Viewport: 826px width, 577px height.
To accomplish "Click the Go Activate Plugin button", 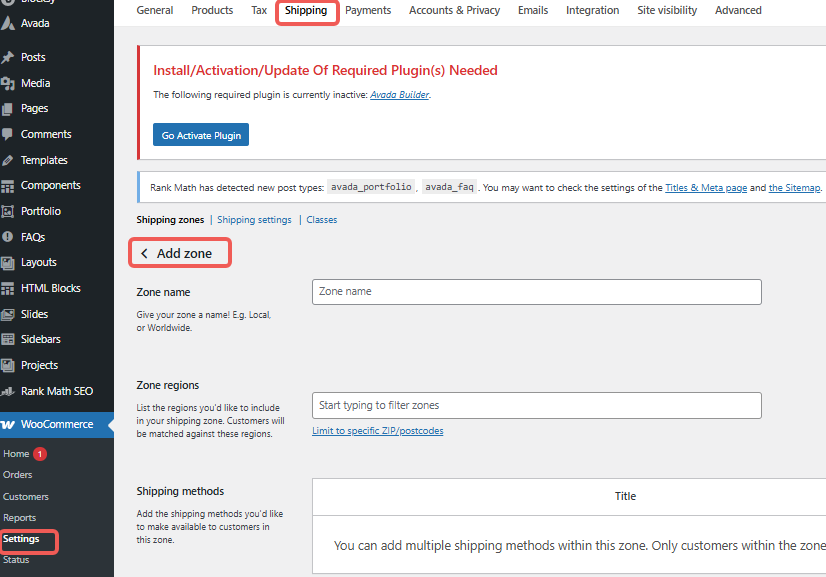I will point(200,133).
